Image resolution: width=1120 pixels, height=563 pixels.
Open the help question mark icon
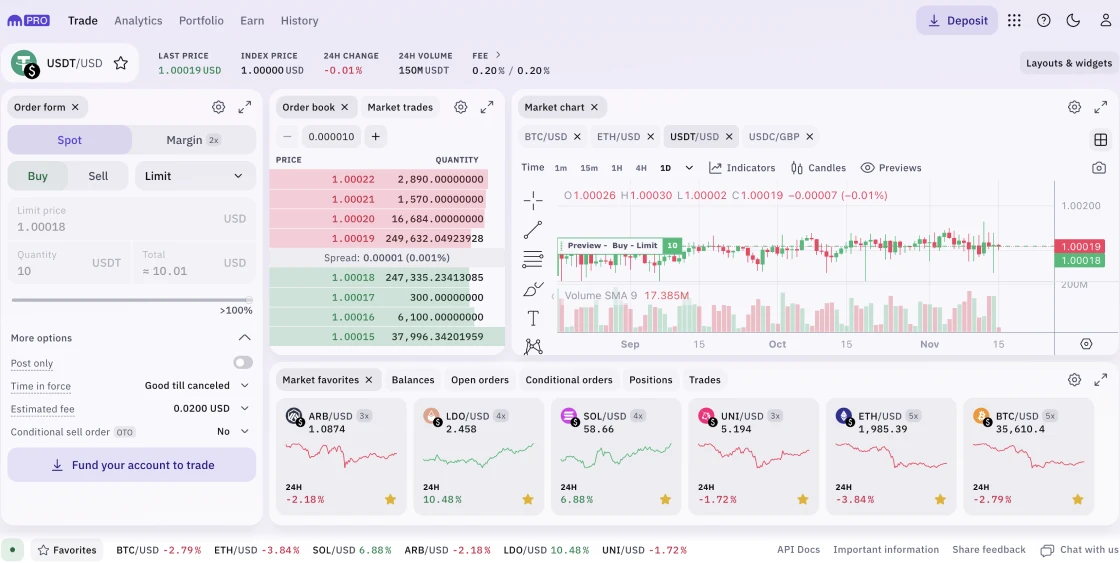pos(1044,21)
